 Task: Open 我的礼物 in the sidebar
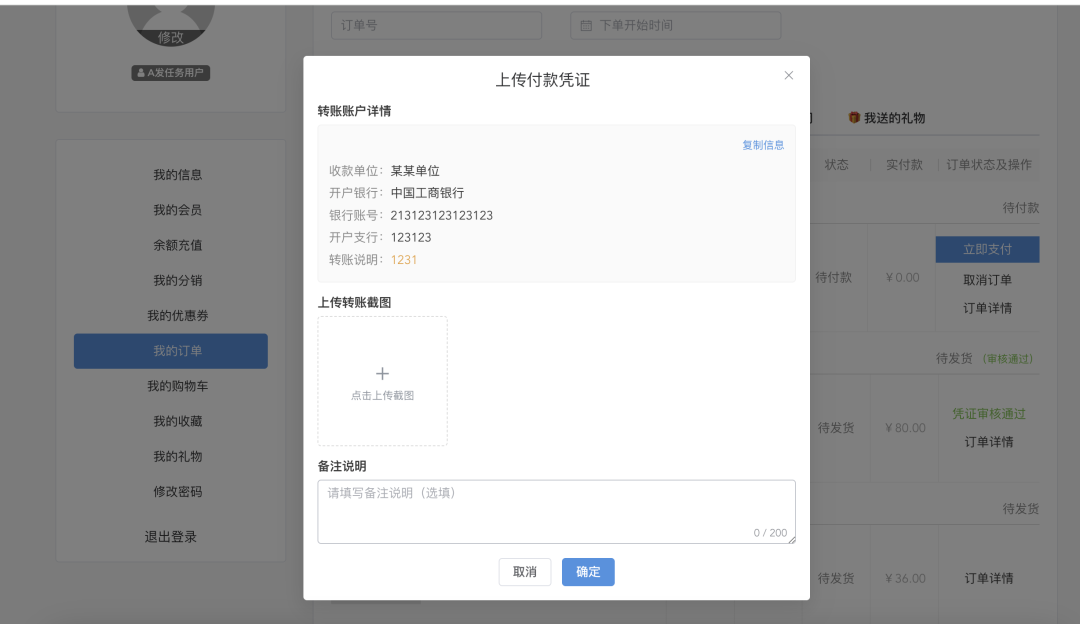coord(178,457)
